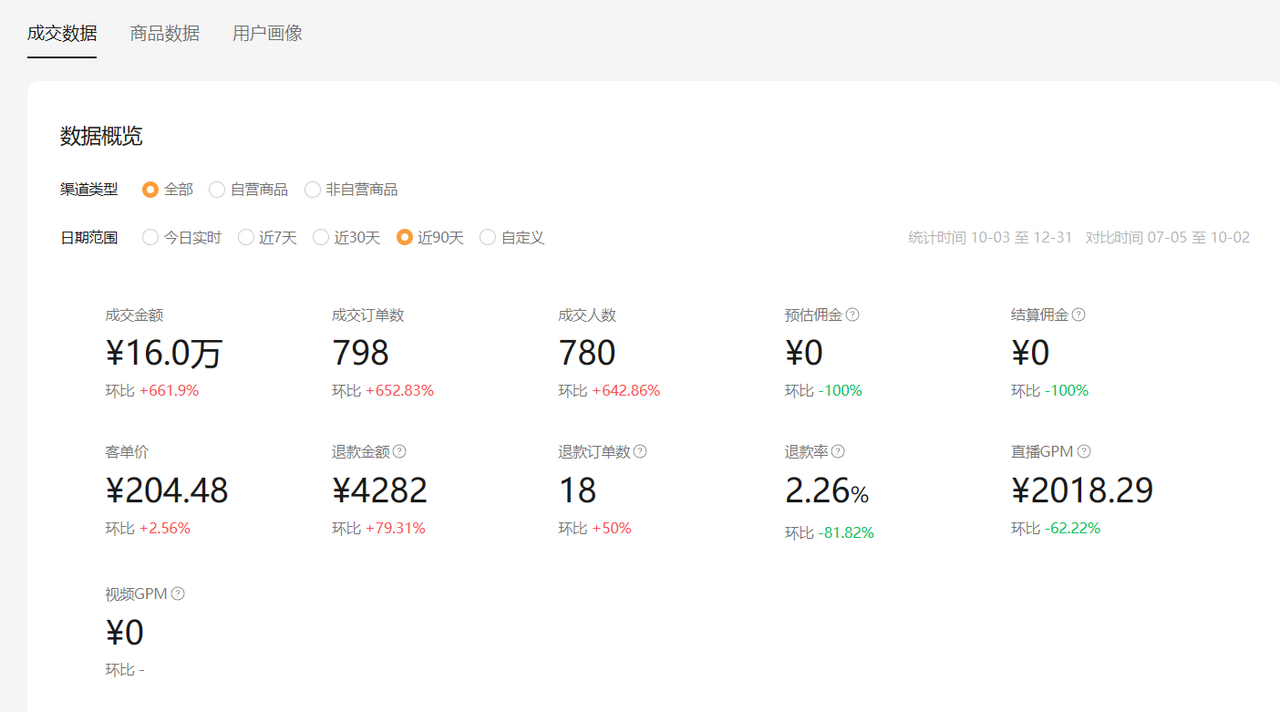This screenshot has height=712, width=1280.
Task: Select 今日实时 date range
Action: (151, 238)
